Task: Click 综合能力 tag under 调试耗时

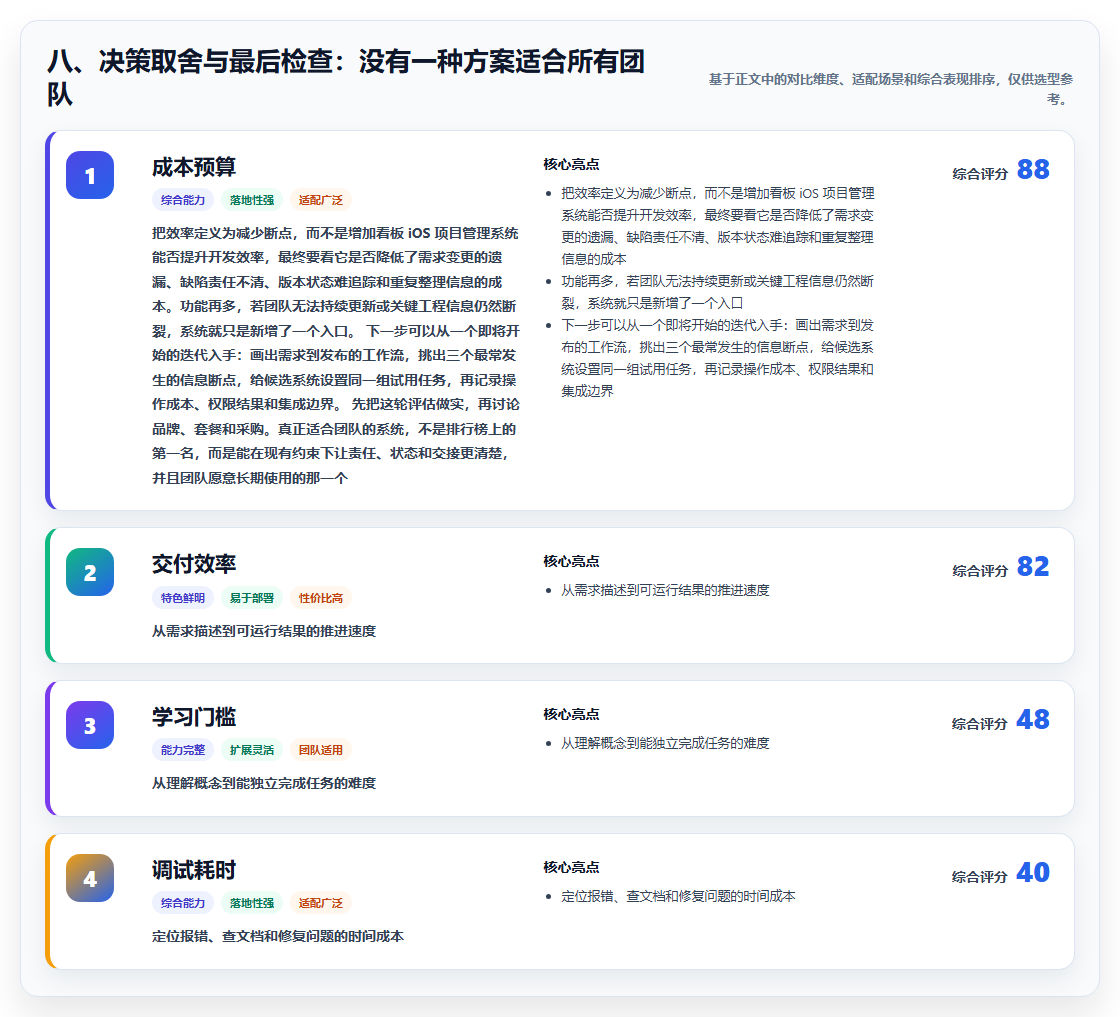Action: 183,903
